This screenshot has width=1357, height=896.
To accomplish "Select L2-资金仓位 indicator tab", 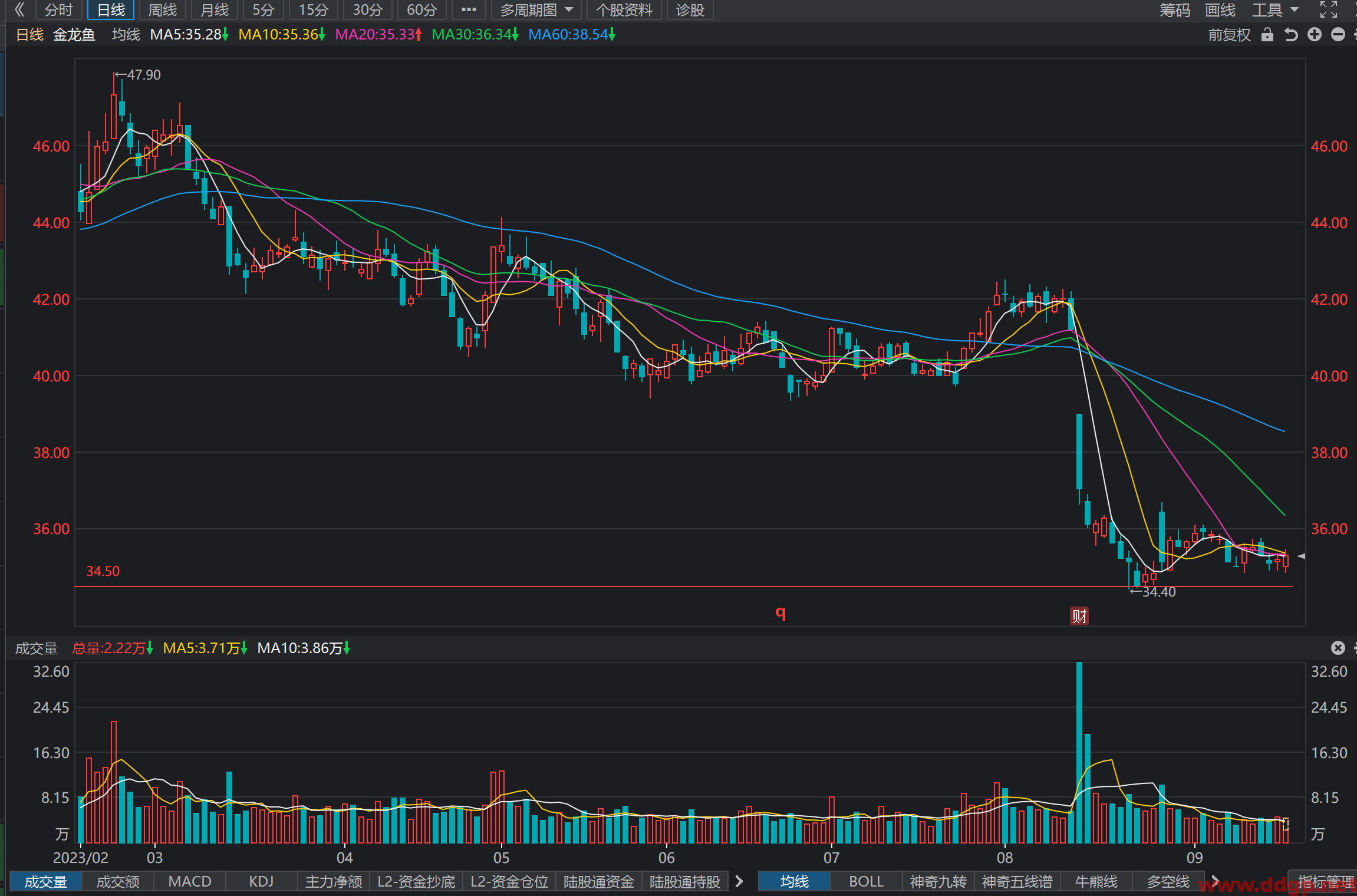I will [509, 882].
